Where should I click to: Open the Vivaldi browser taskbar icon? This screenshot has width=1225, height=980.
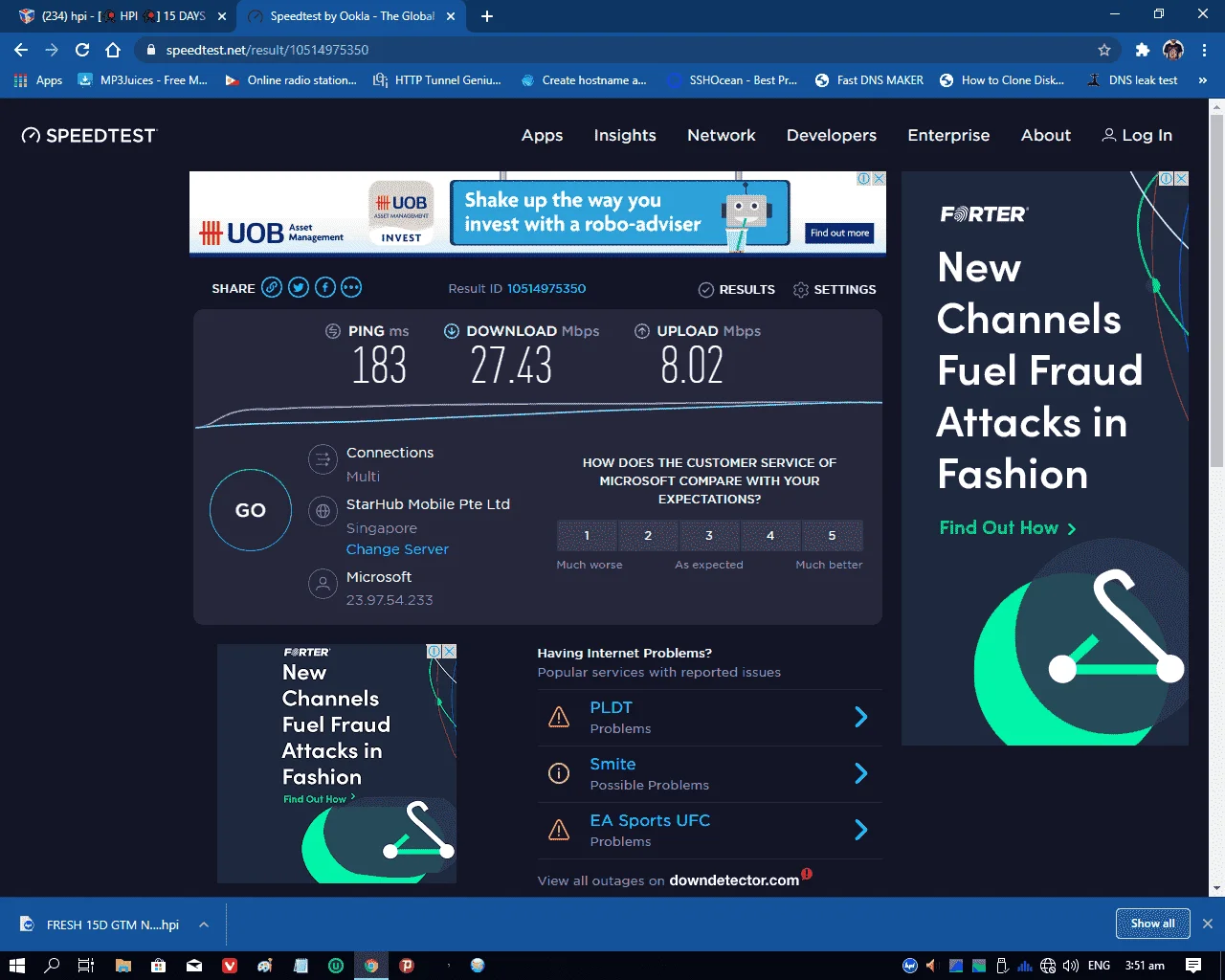point(230,966)
